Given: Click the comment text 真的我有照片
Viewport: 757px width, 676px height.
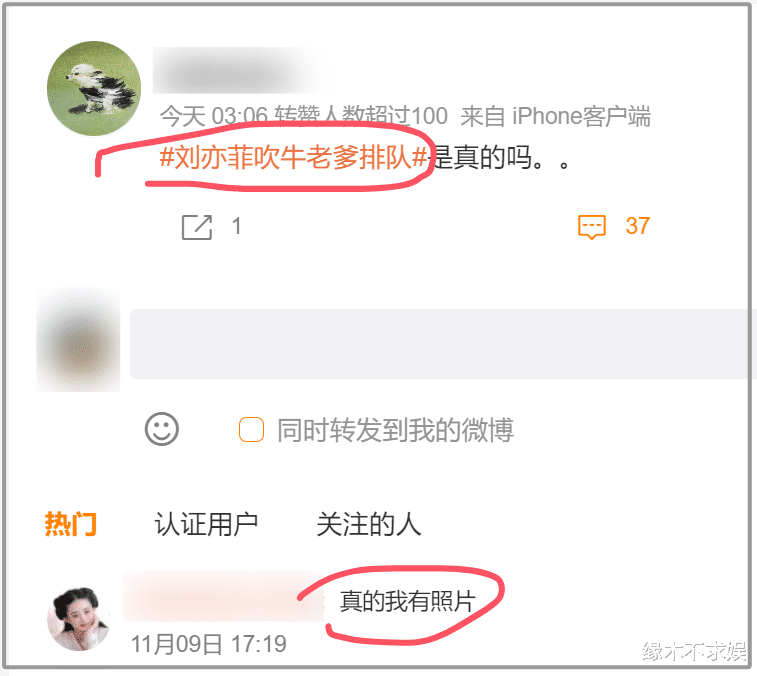Looking at the screenshot, I should point(407,601).
